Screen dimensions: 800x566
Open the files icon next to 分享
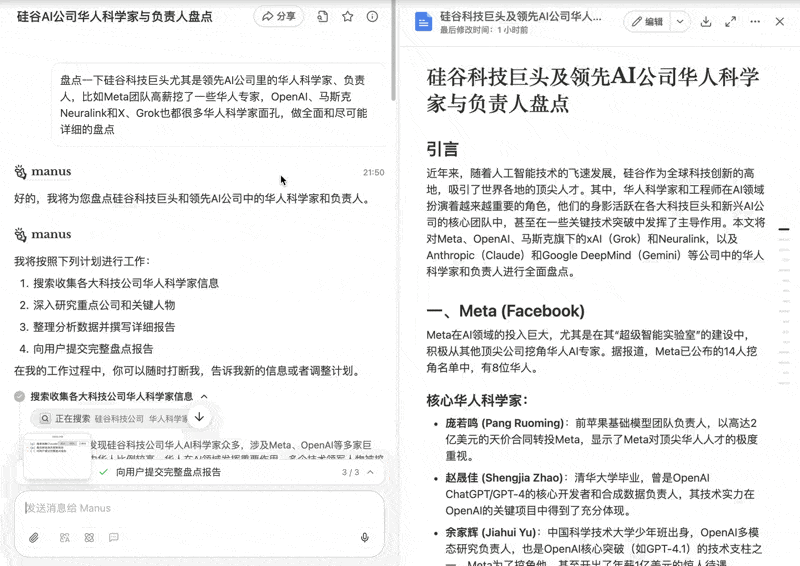click(x=322, y=16)
